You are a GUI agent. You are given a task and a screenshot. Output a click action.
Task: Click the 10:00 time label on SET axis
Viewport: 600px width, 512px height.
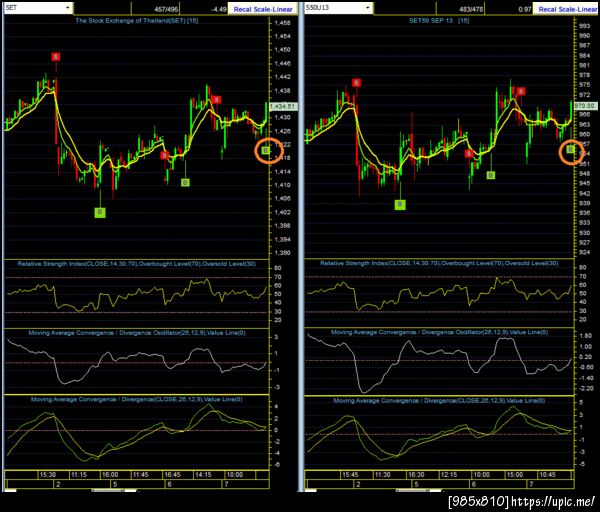[x=235, y=474]
